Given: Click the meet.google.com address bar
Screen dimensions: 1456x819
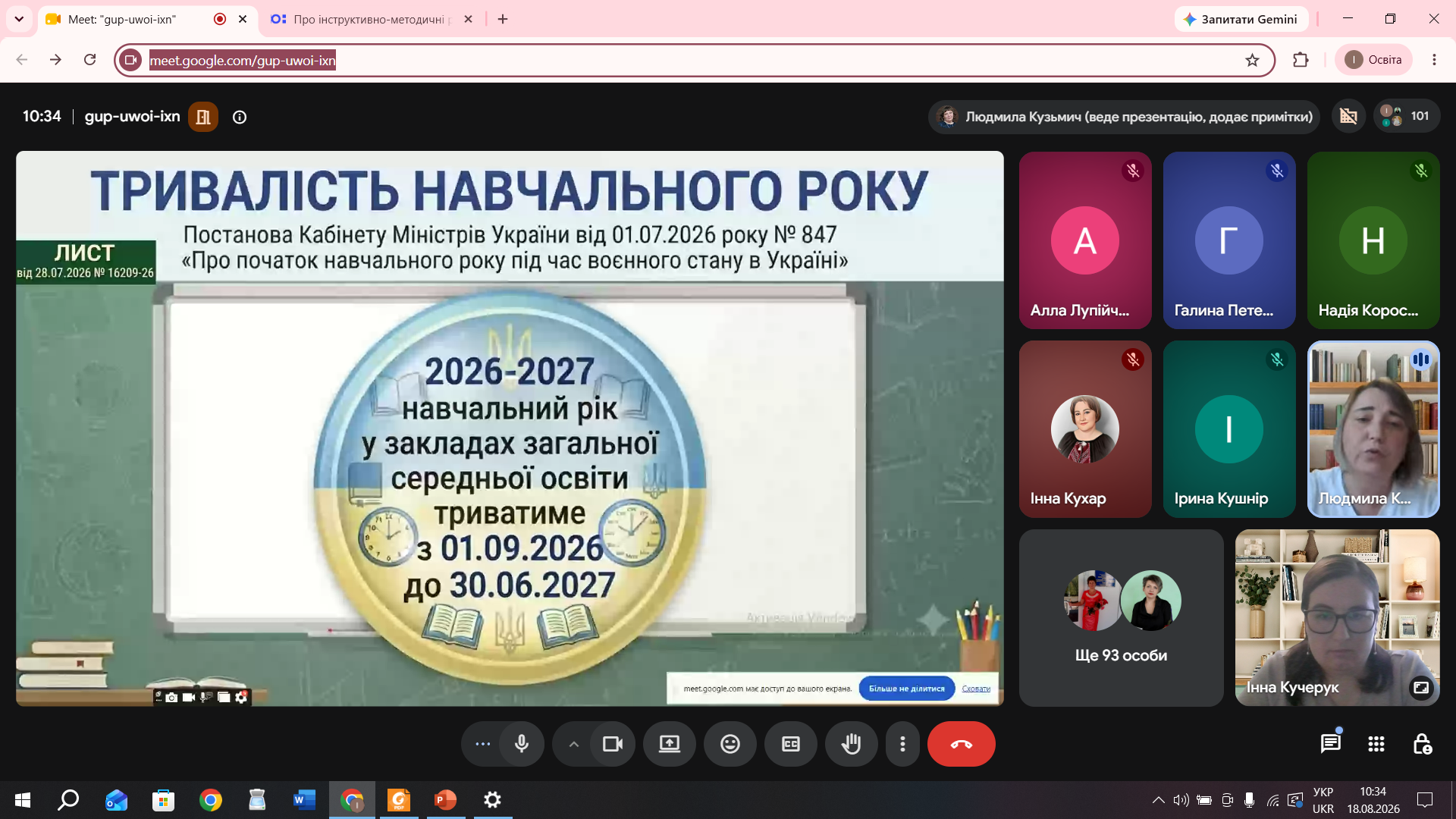Looking at the screenshot, I should 694,60.
